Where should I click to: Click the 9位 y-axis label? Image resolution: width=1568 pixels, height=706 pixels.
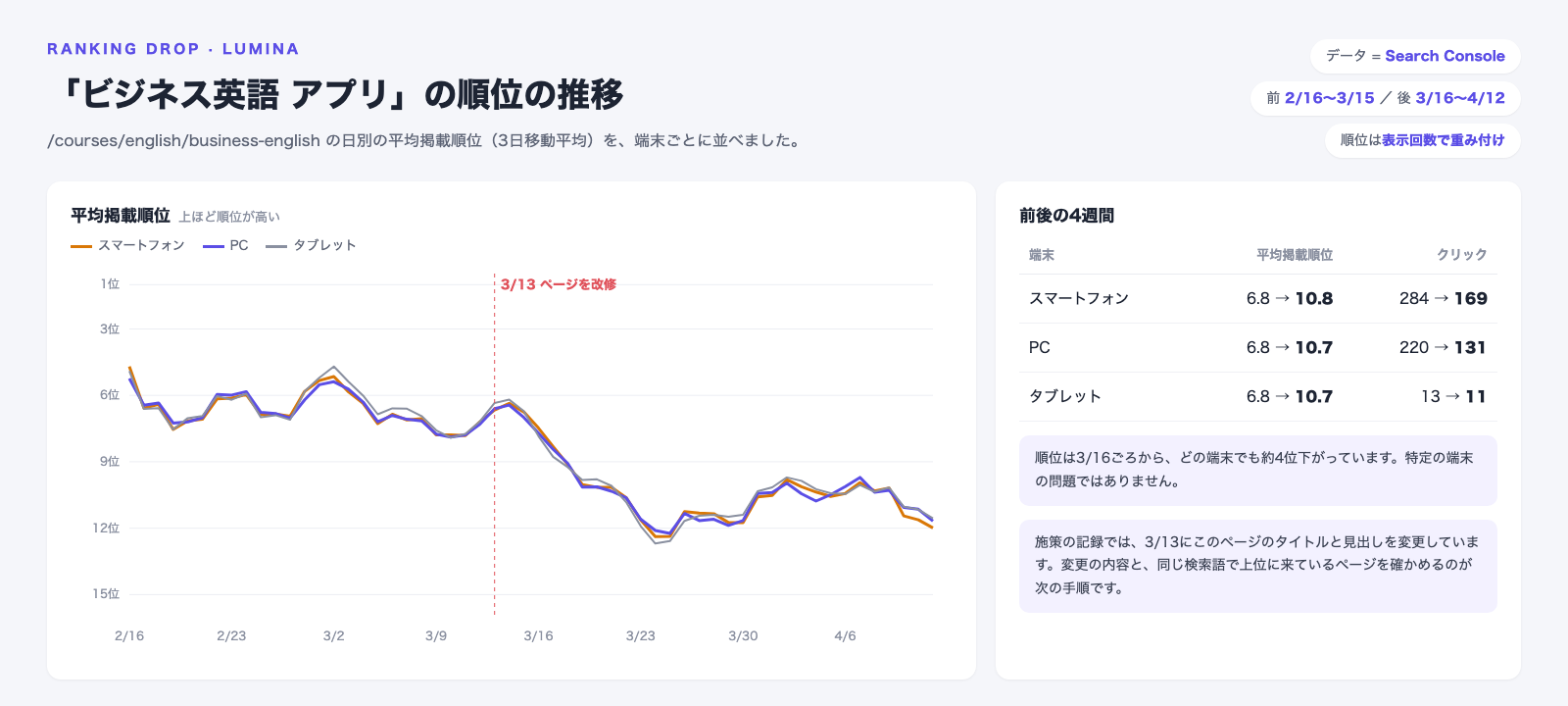tap(110, 461)
